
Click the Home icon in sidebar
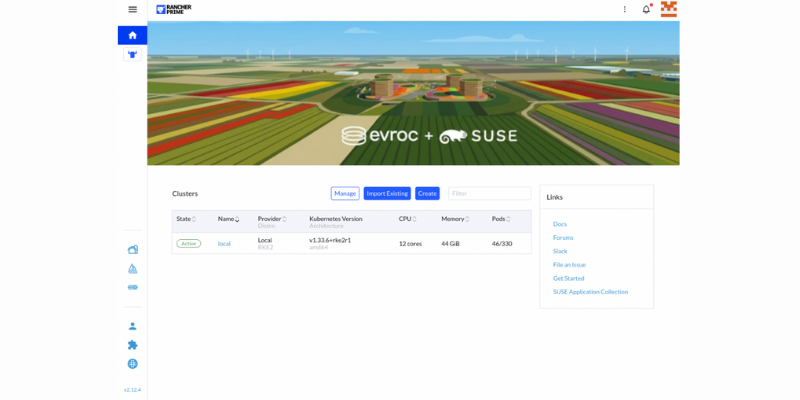132,35
